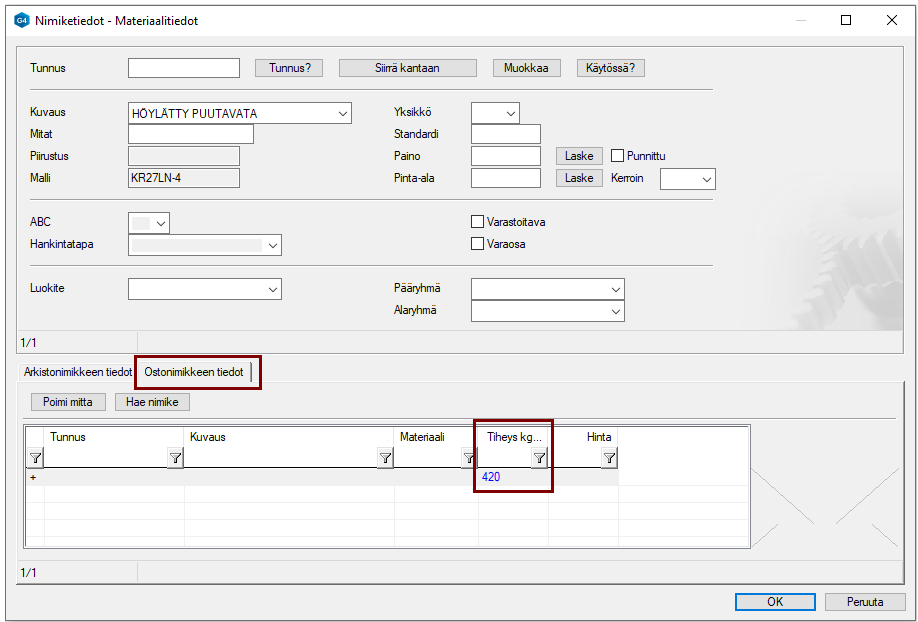
Task: Check the Varastoitava checkbox
Action: [x=477, y=222]
